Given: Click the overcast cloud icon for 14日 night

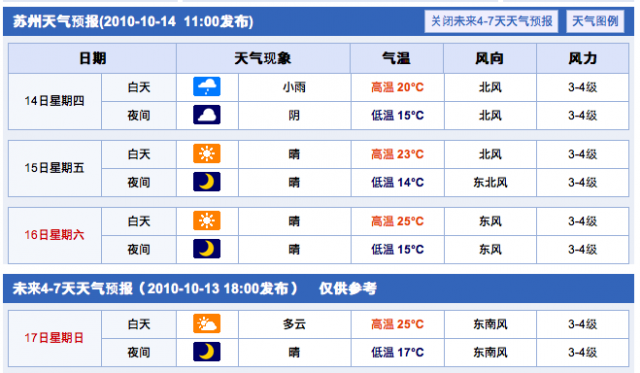Looking at the screenshot, I should tap(207, 115).
